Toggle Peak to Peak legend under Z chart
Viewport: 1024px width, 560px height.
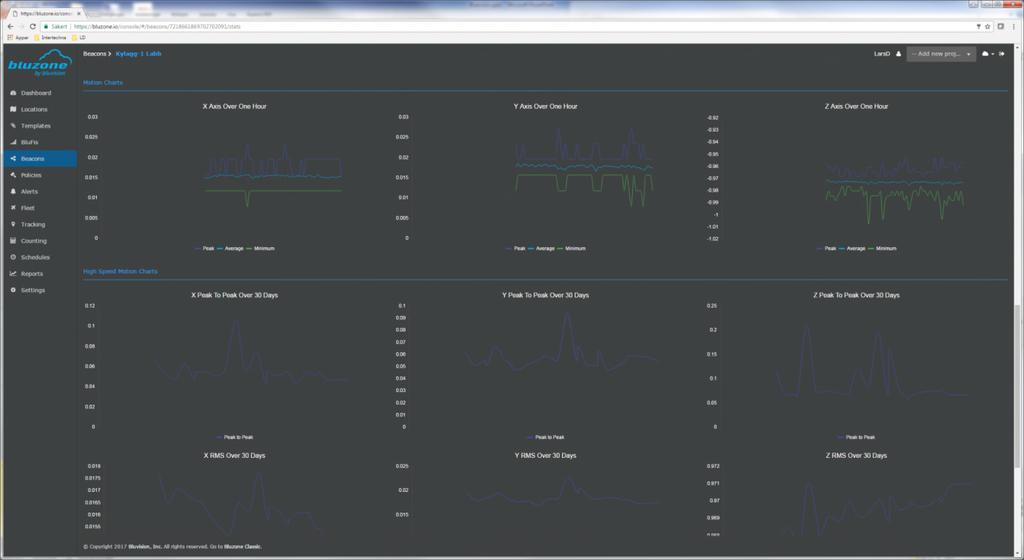(856, 437)
